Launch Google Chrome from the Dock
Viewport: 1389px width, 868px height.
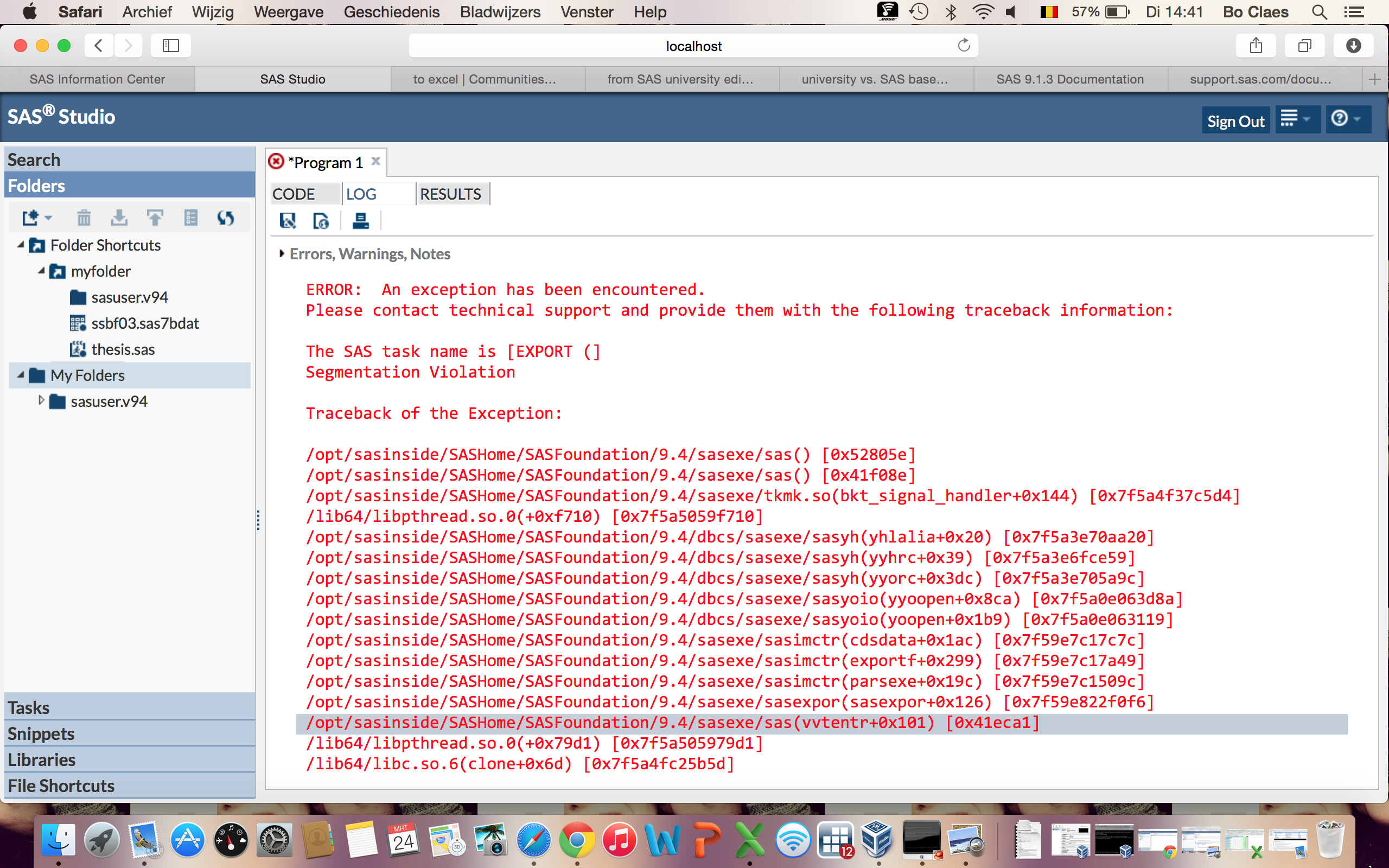tap(576, 839)
